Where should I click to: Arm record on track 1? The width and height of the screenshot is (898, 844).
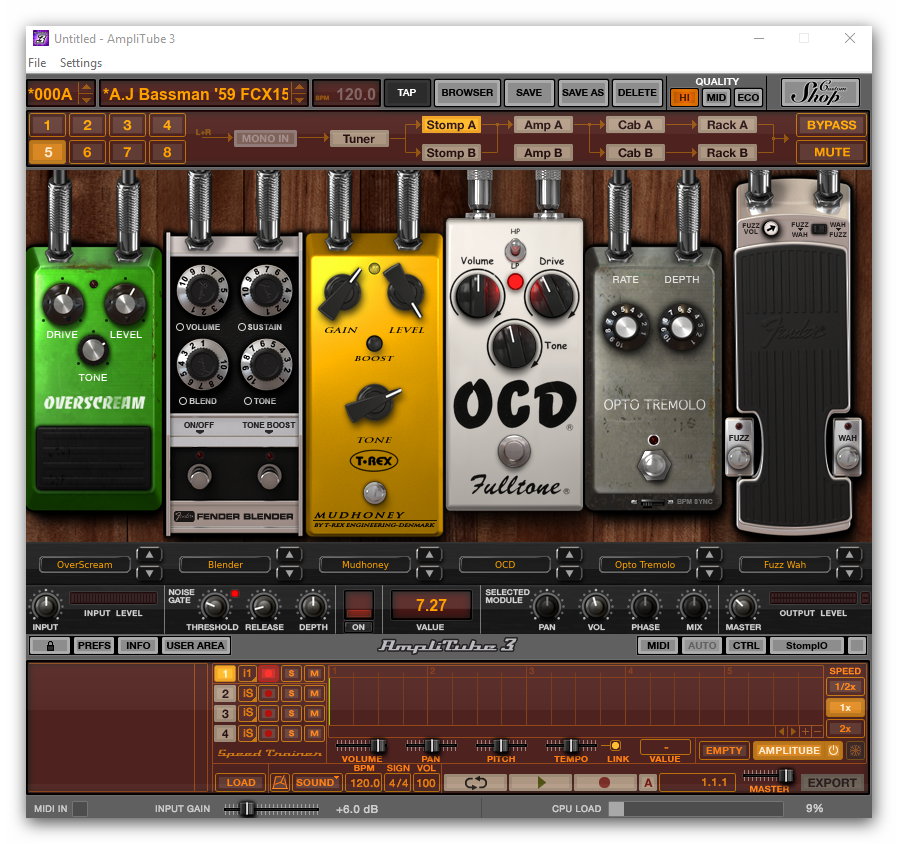click(268, 673)
